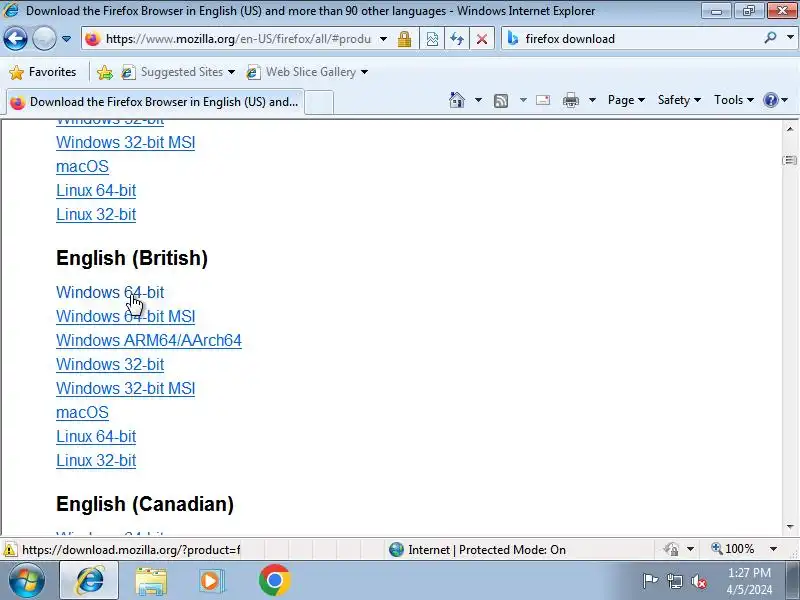Download English (British) Linux 32-bit
Image resolution: width=800 pixels, height=600 pixels.
tap(96, 460)
